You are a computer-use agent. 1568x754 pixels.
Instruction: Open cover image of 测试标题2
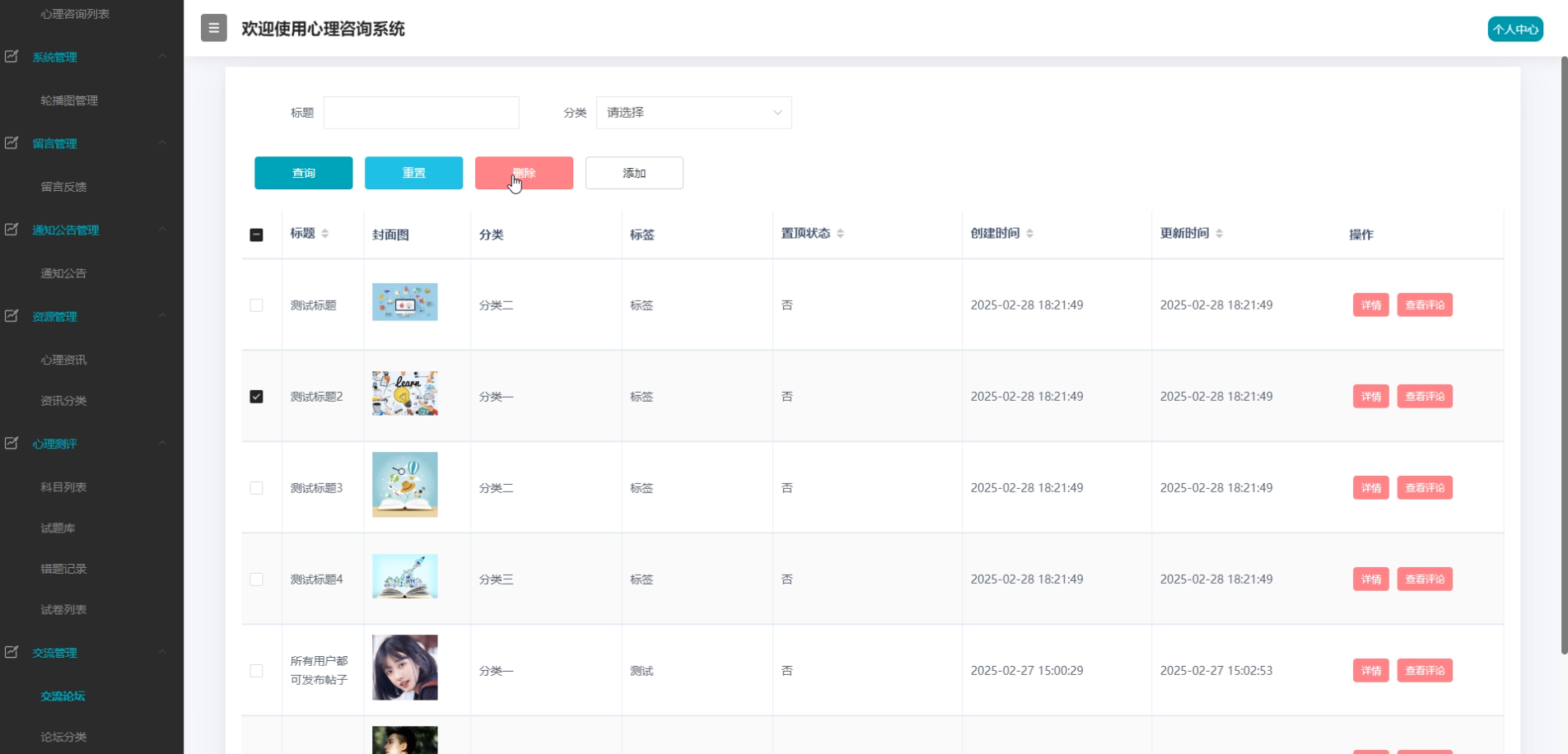coord(404,393)
